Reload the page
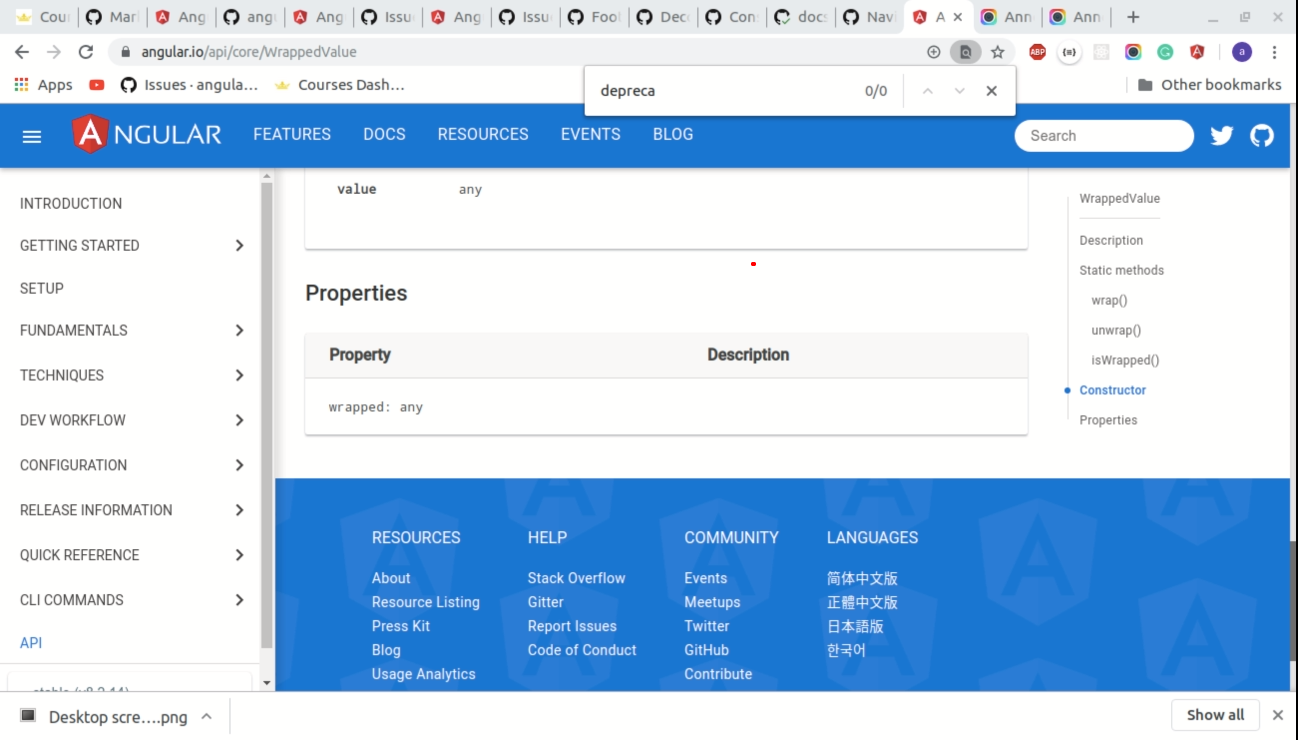Image resolution: width=1298 pixels, height=740 pixels. (x=86, y=52)
